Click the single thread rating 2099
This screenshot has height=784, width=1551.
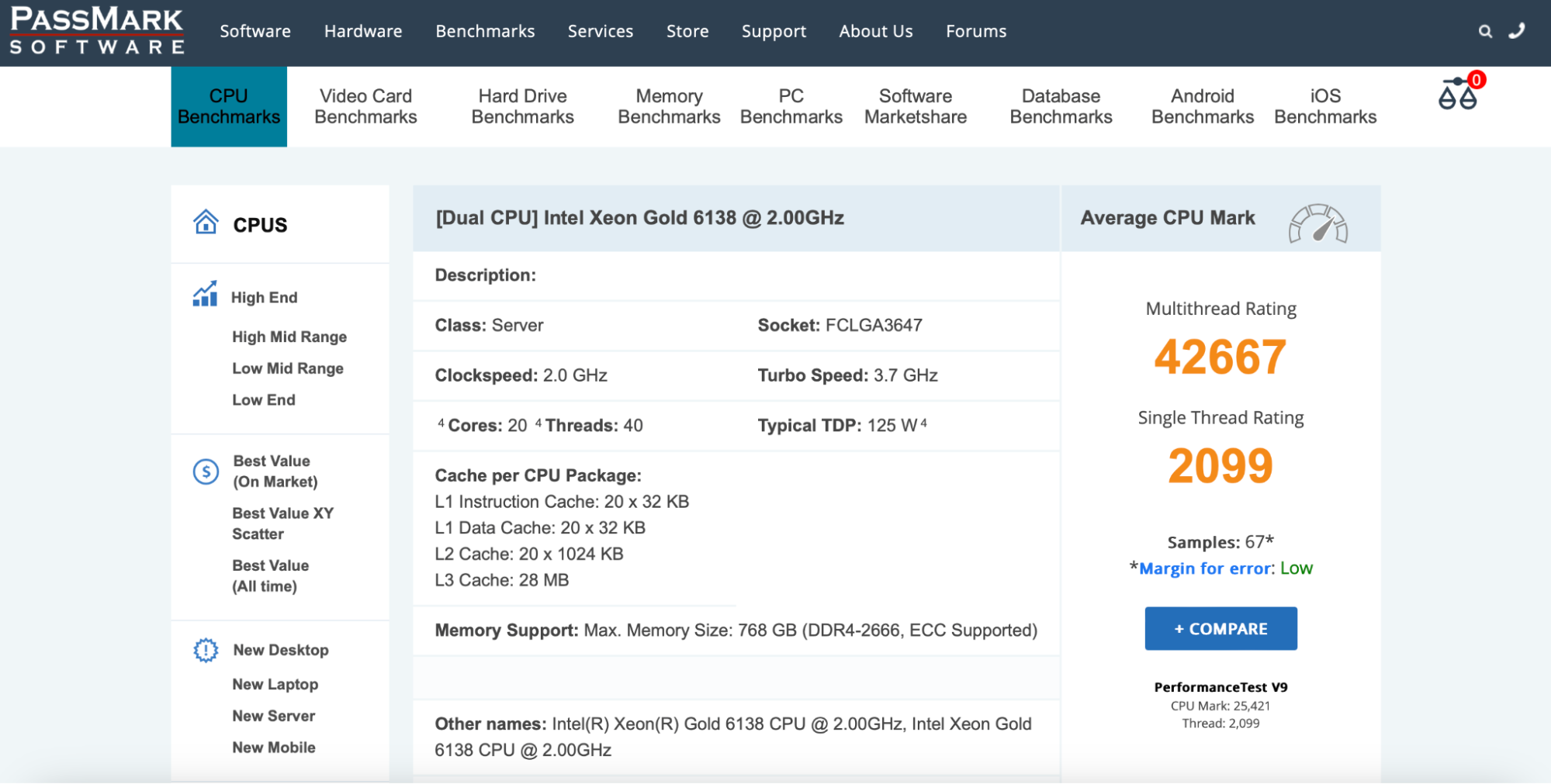point(1220,466)
